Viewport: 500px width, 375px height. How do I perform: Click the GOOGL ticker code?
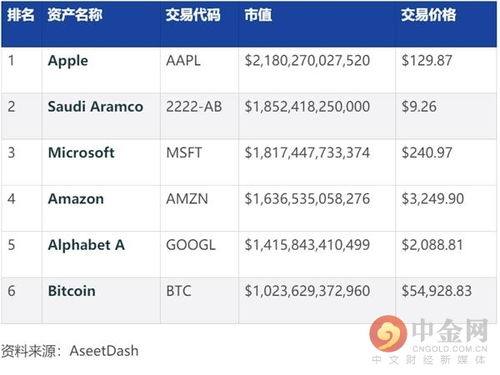[191, 245]
